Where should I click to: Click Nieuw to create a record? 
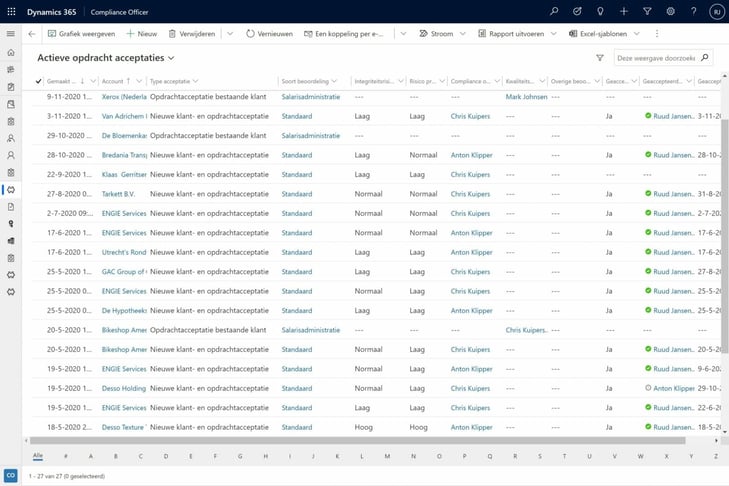[142, 33]
